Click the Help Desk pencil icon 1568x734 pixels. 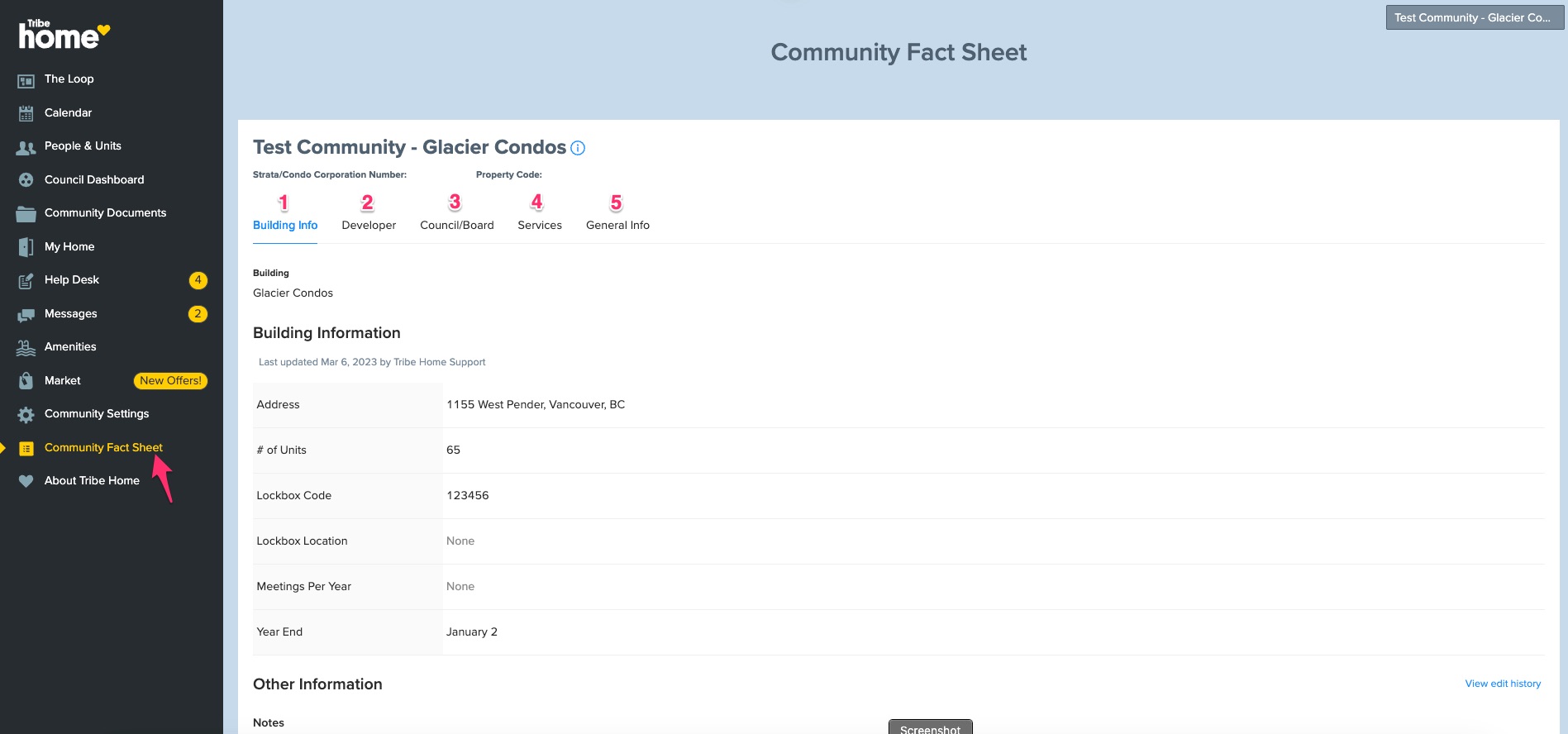tap(26, 281)
